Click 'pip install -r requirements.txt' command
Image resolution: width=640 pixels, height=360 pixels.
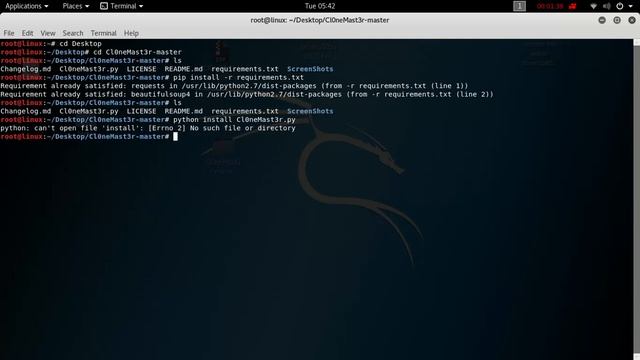coord(238,78)
